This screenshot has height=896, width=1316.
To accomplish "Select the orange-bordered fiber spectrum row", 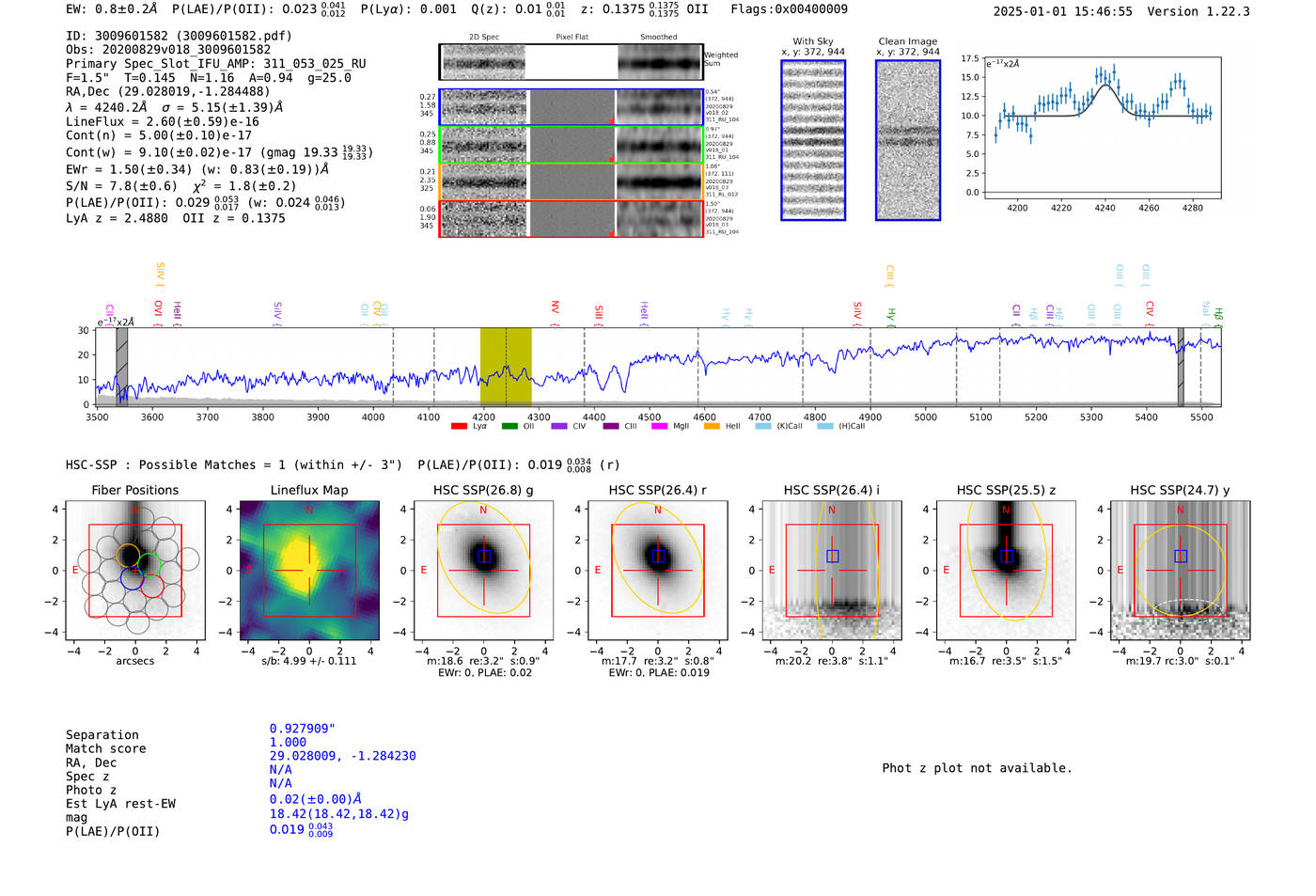I will [571, 181].
